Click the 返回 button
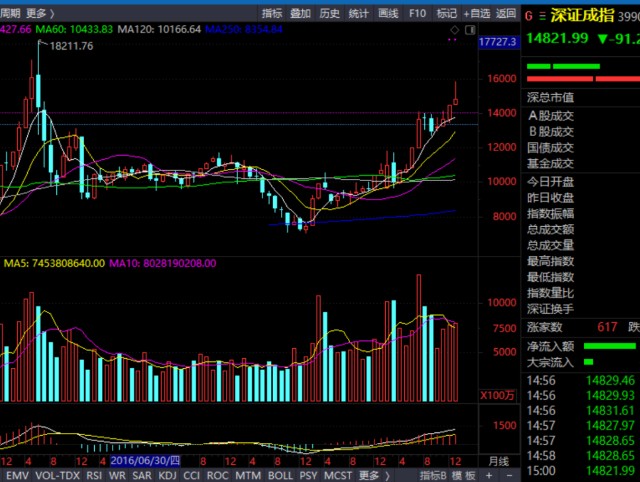 [506, 13]
